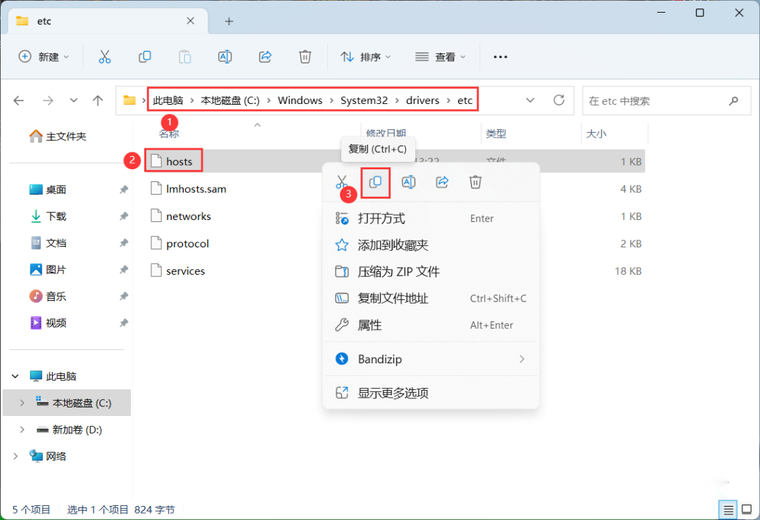Expand the 新加卷 (D:) tree node
The height and width of the screenshot is (520, 760).
click(23, 429)
